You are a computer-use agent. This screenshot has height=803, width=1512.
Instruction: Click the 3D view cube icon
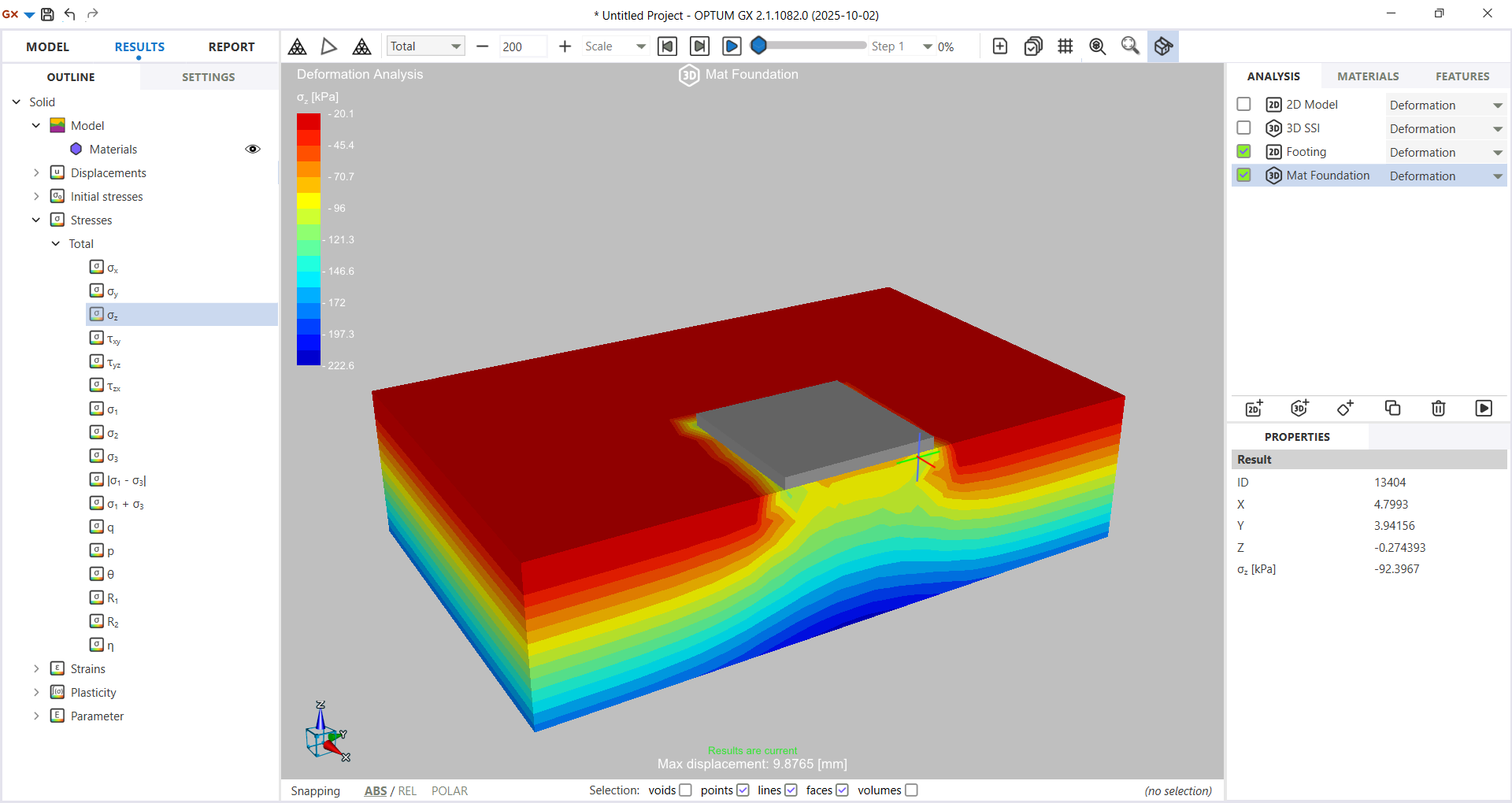tap(1163, 46)
